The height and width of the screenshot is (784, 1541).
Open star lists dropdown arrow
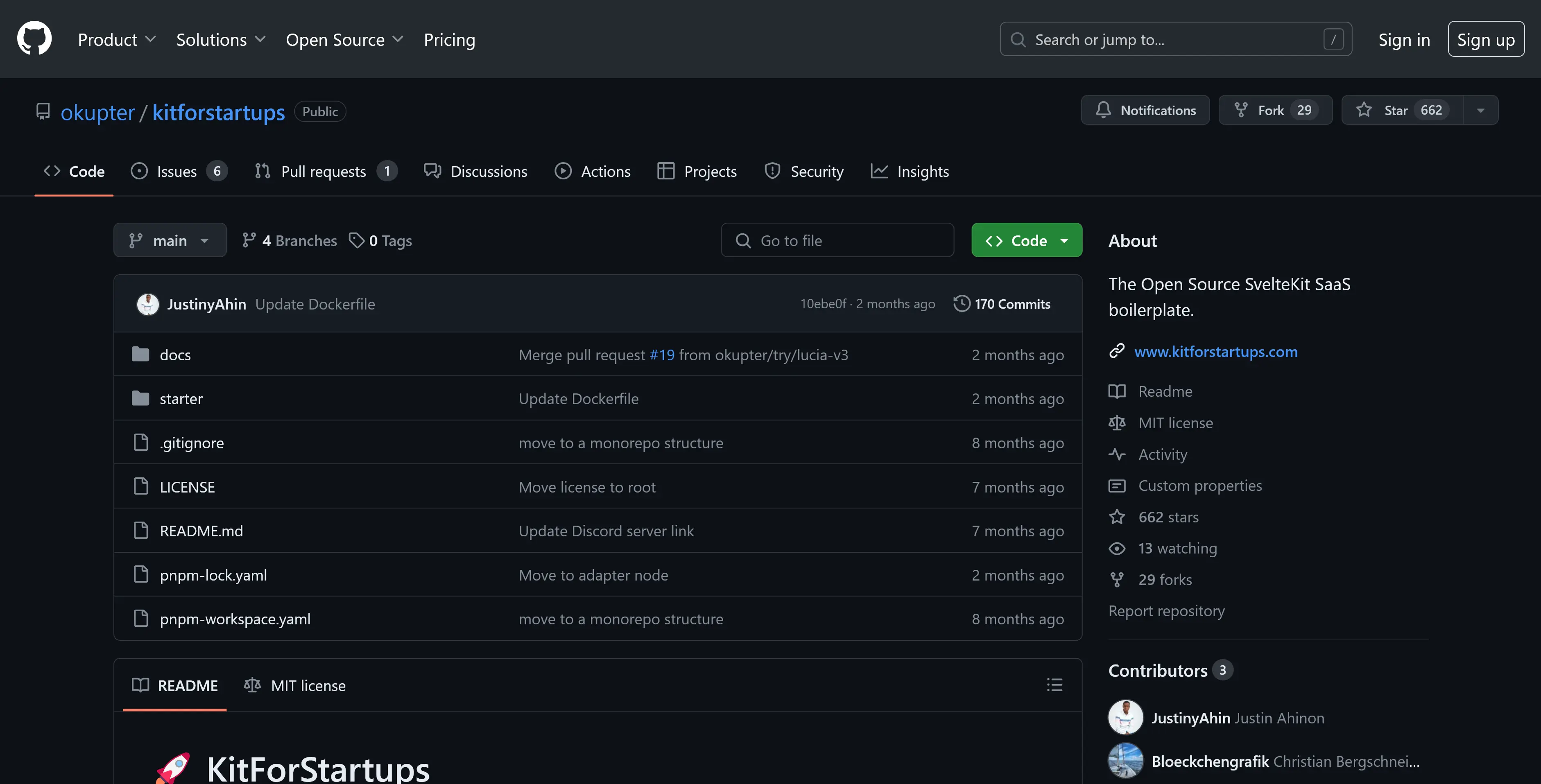1480,110
